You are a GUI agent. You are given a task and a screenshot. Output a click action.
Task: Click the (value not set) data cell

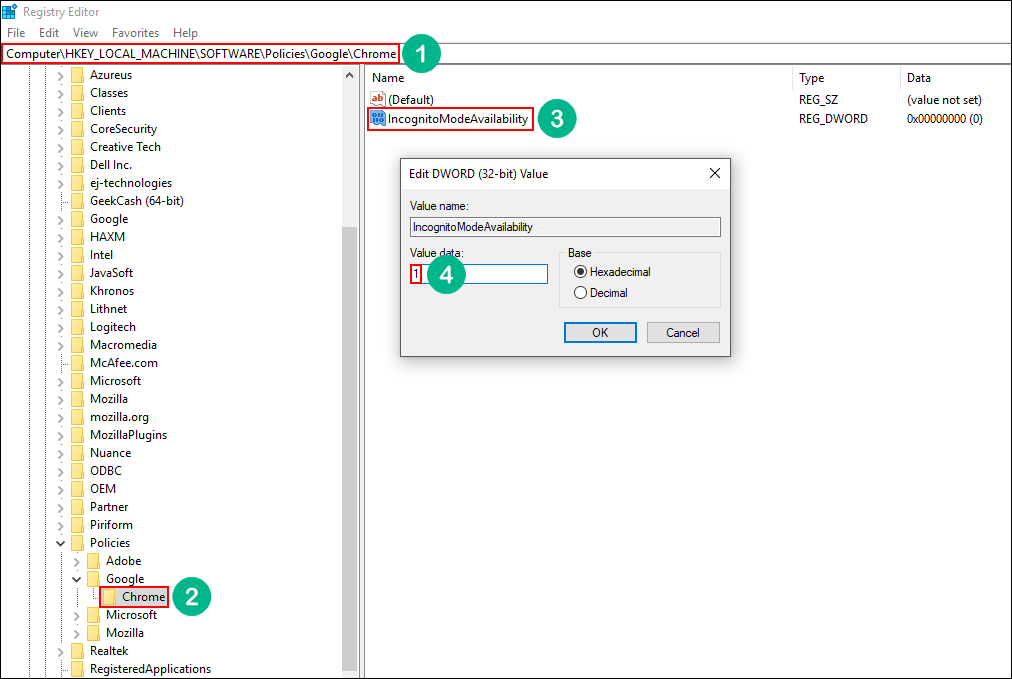944,99
